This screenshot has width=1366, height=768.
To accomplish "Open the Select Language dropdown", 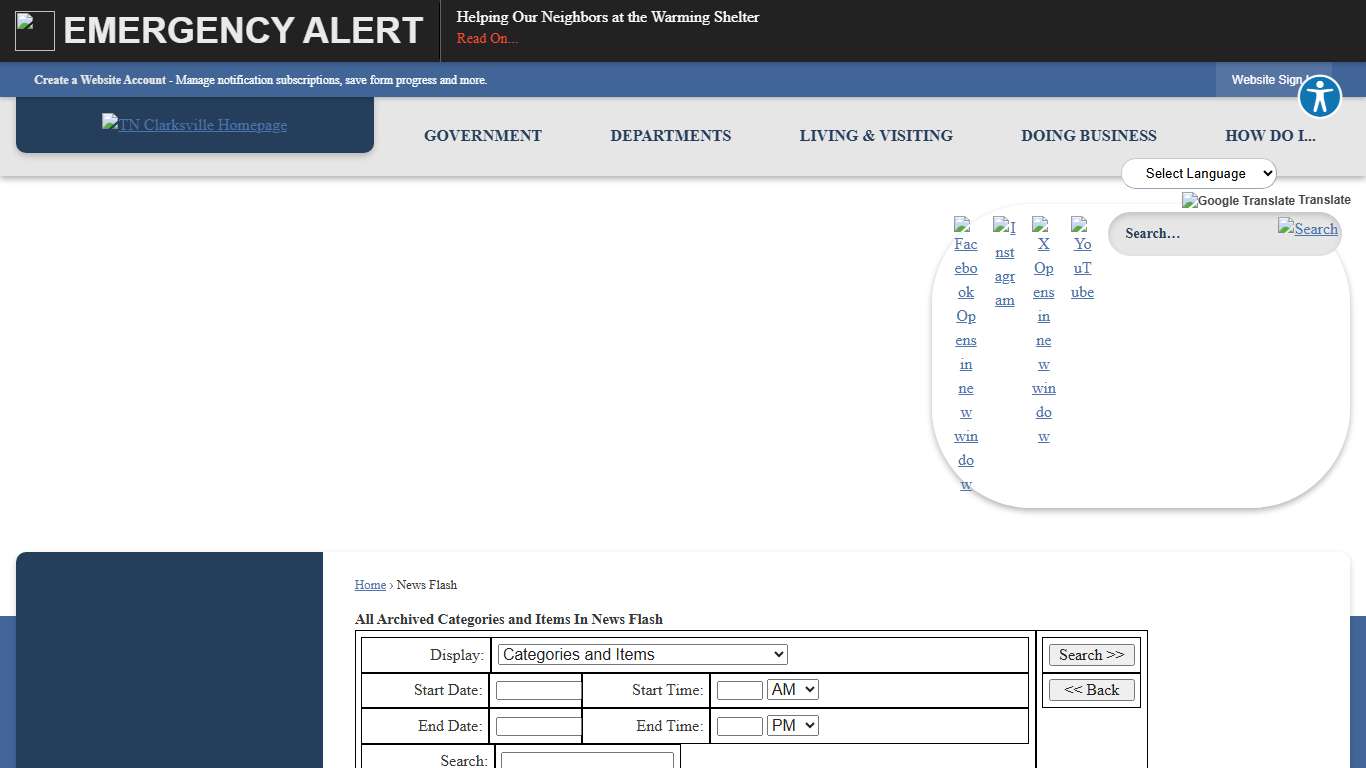I will tap(1198, 173).
